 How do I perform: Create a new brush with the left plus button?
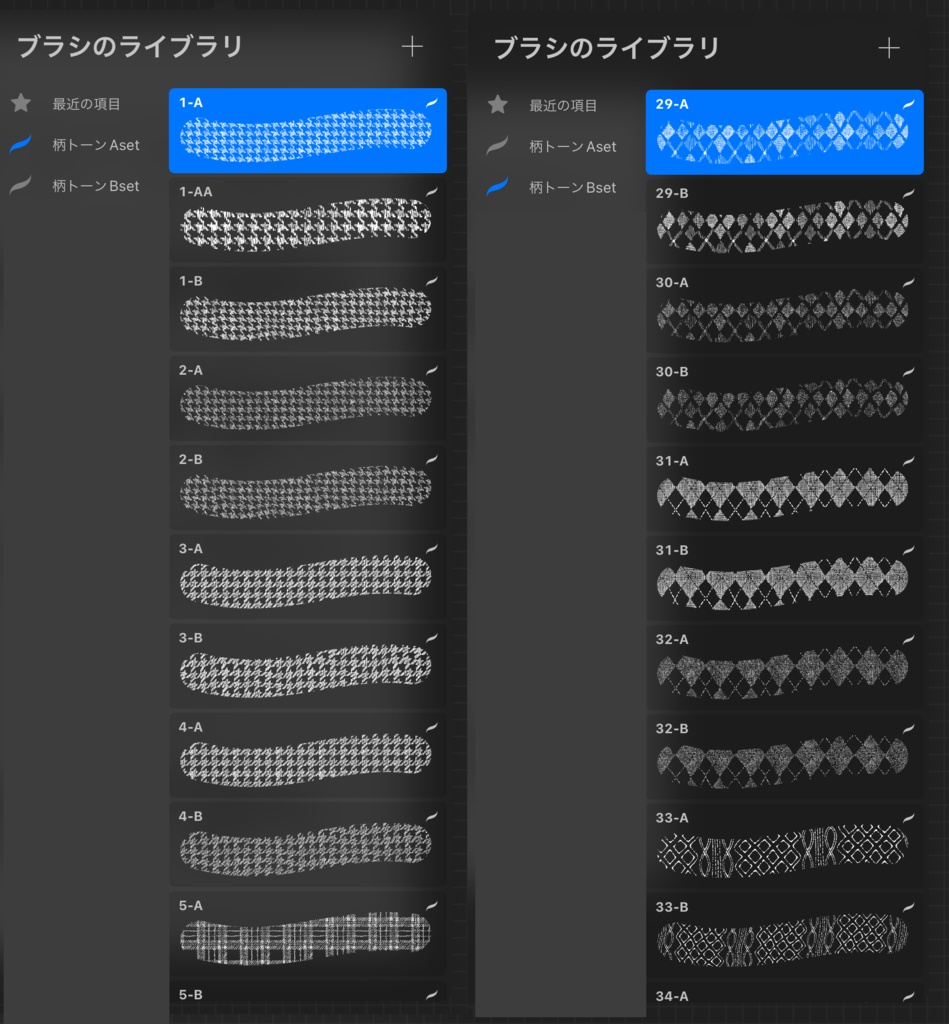(411, 46)
